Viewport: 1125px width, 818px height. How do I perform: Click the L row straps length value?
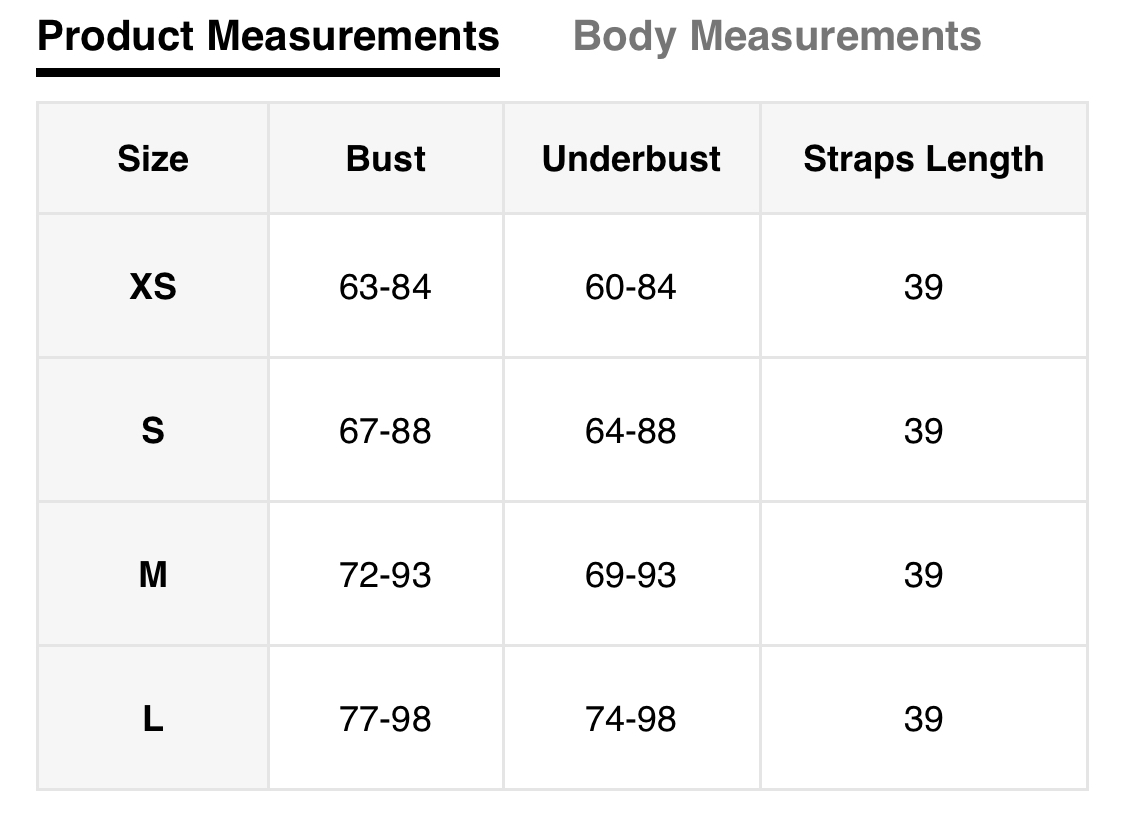click(923, 719)
